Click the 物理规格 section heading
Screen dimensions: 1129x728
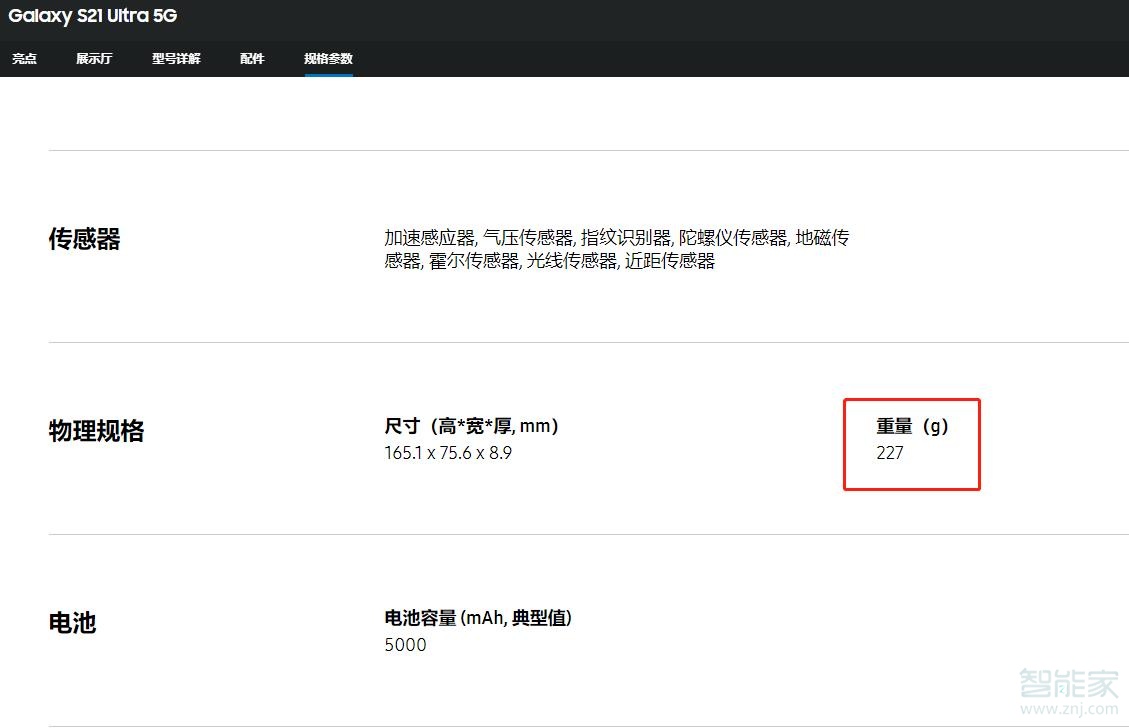pyautogui.click(x=96, y=431)
